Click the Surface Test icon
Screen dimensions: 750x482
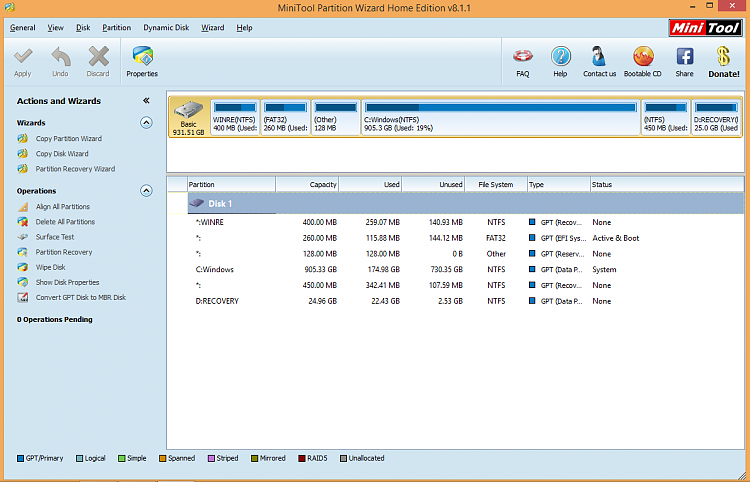click(22, 237)
